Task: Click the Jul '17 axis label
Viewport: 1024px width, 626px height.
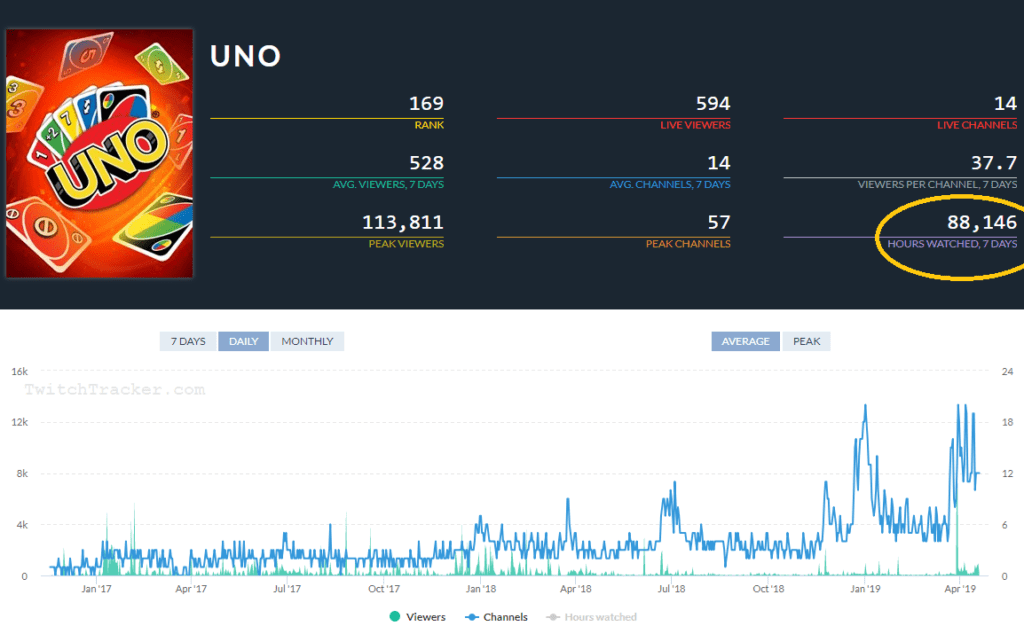Action: pos(287,589)
